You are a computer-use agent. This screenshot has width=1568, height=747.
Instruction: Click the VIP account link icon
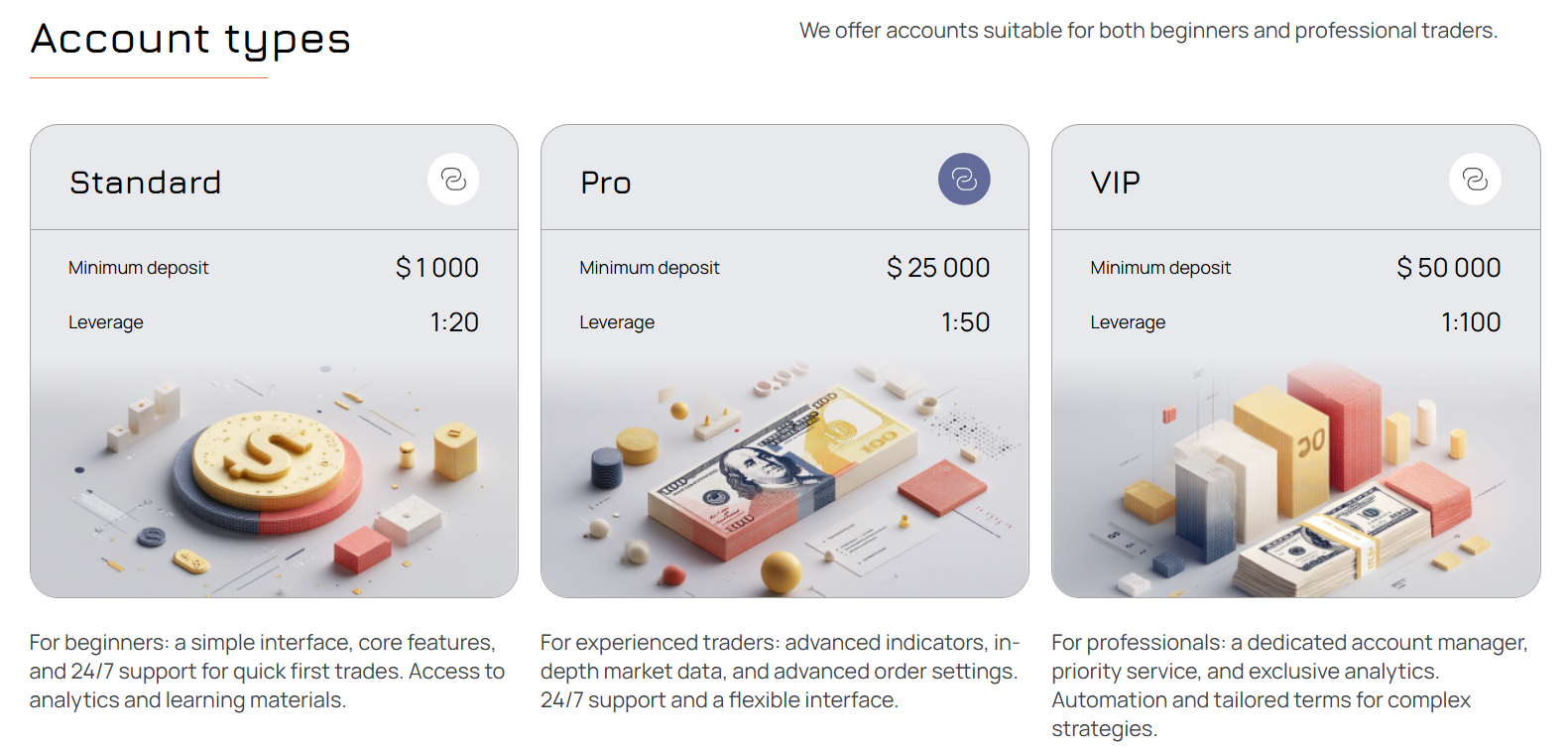[1475, 180]
